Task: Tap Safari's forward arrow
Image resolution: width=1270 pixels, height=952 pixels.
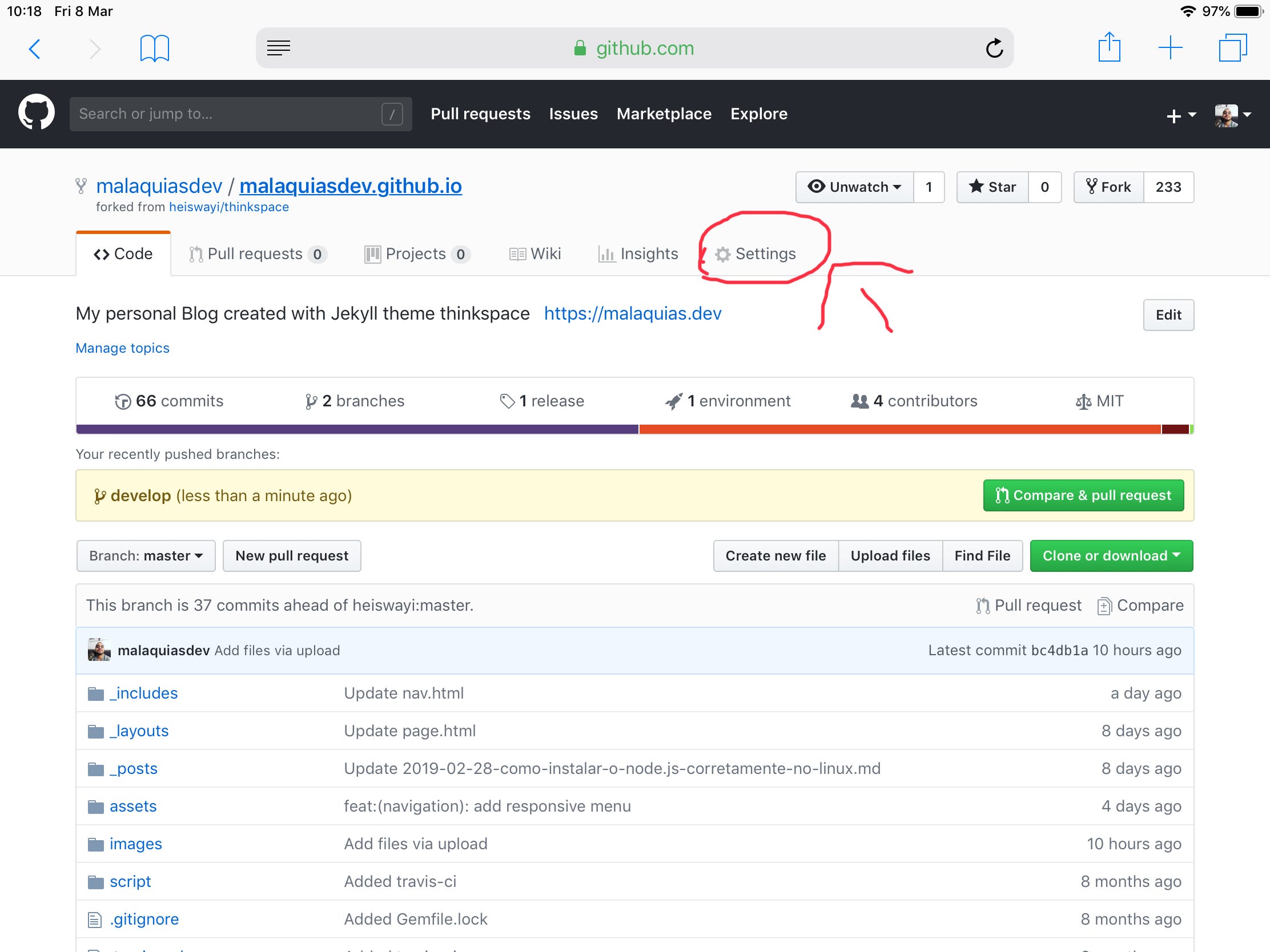Action: pos(95,49)
